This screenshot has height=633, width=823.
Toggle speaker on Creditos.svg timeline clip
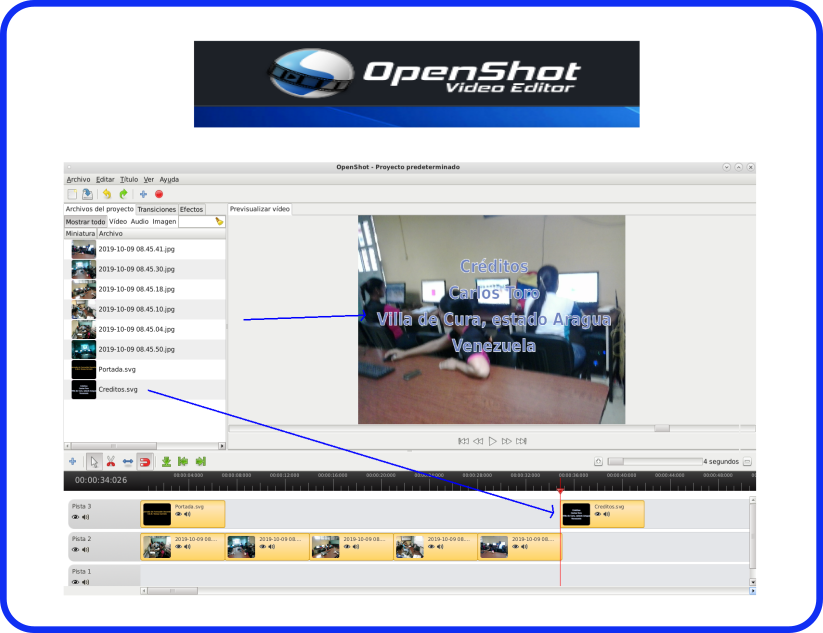point(607,514)
